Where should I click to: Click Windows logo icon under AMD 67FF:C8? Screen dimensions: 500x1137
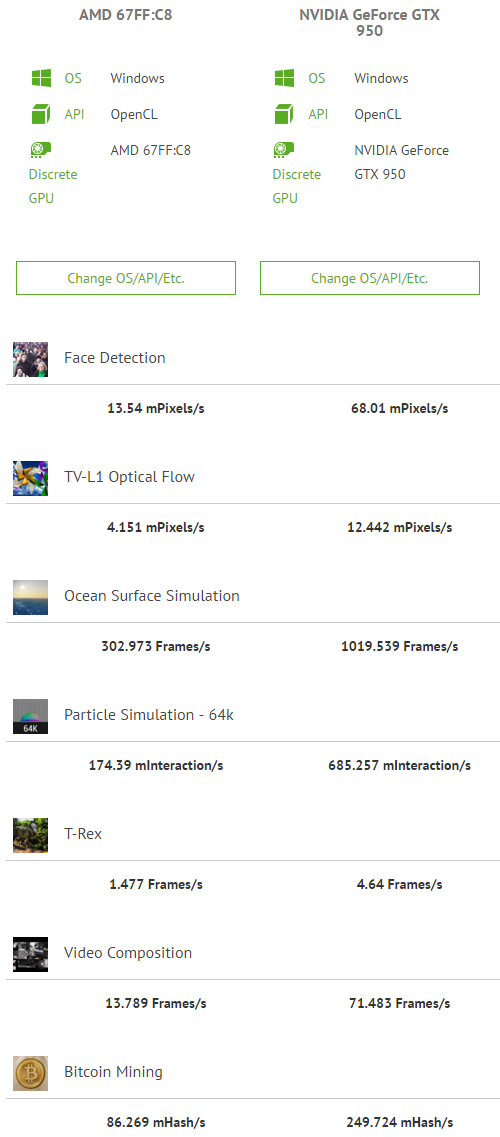tap(41, 78)
